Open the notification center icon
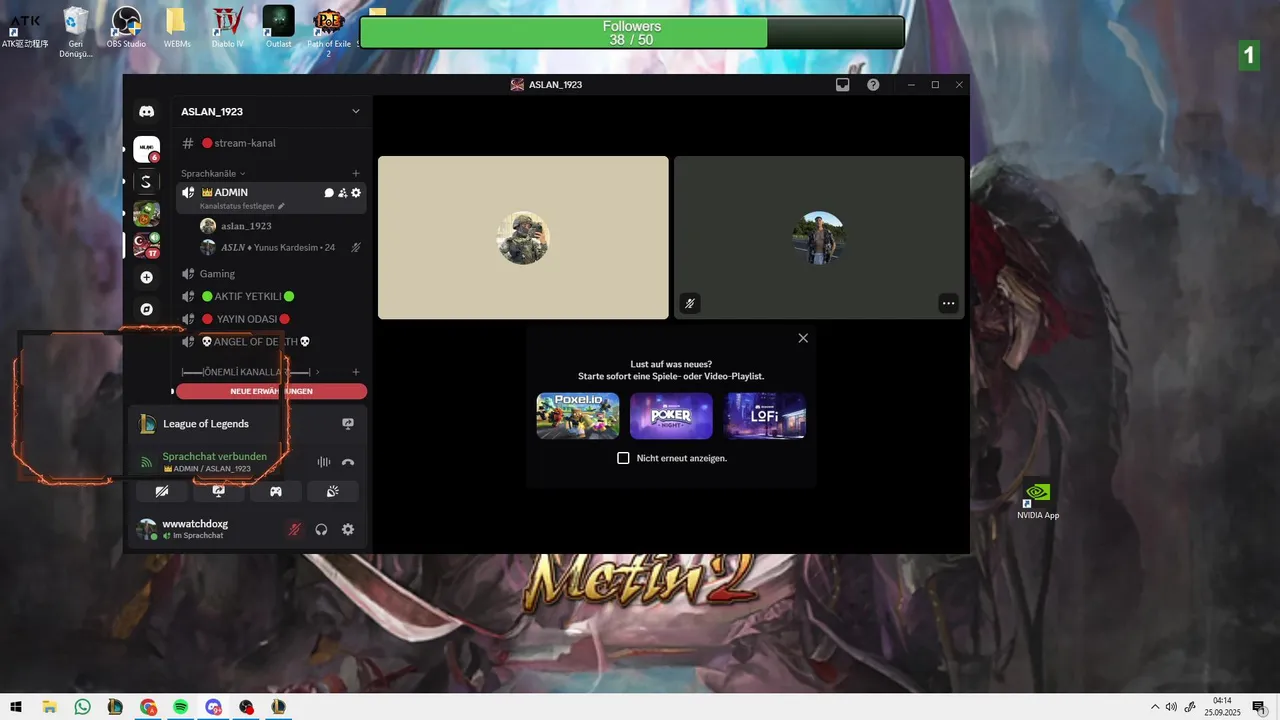 click(1259, 707)
